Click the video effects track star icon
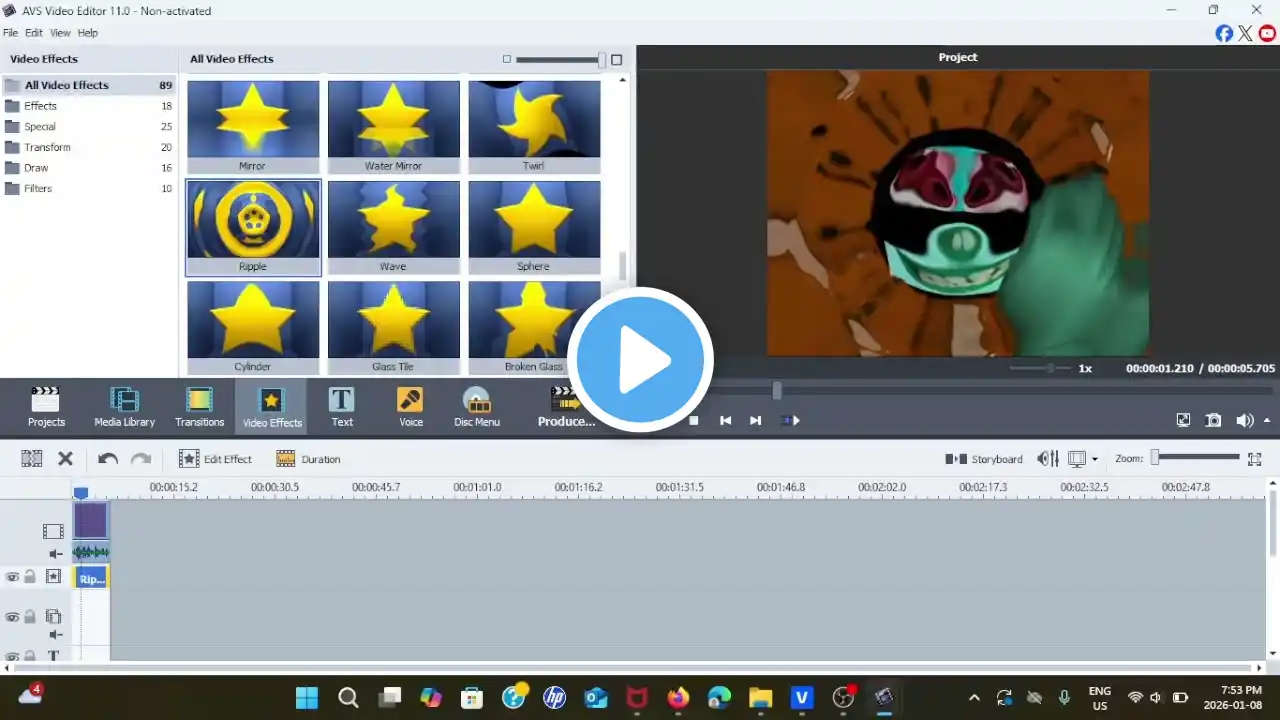 coord(53,577)
